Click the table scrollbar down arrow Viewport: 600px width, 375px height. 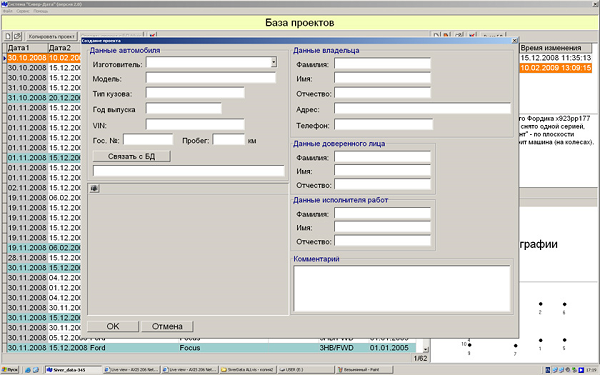click(x=426, y=349)
